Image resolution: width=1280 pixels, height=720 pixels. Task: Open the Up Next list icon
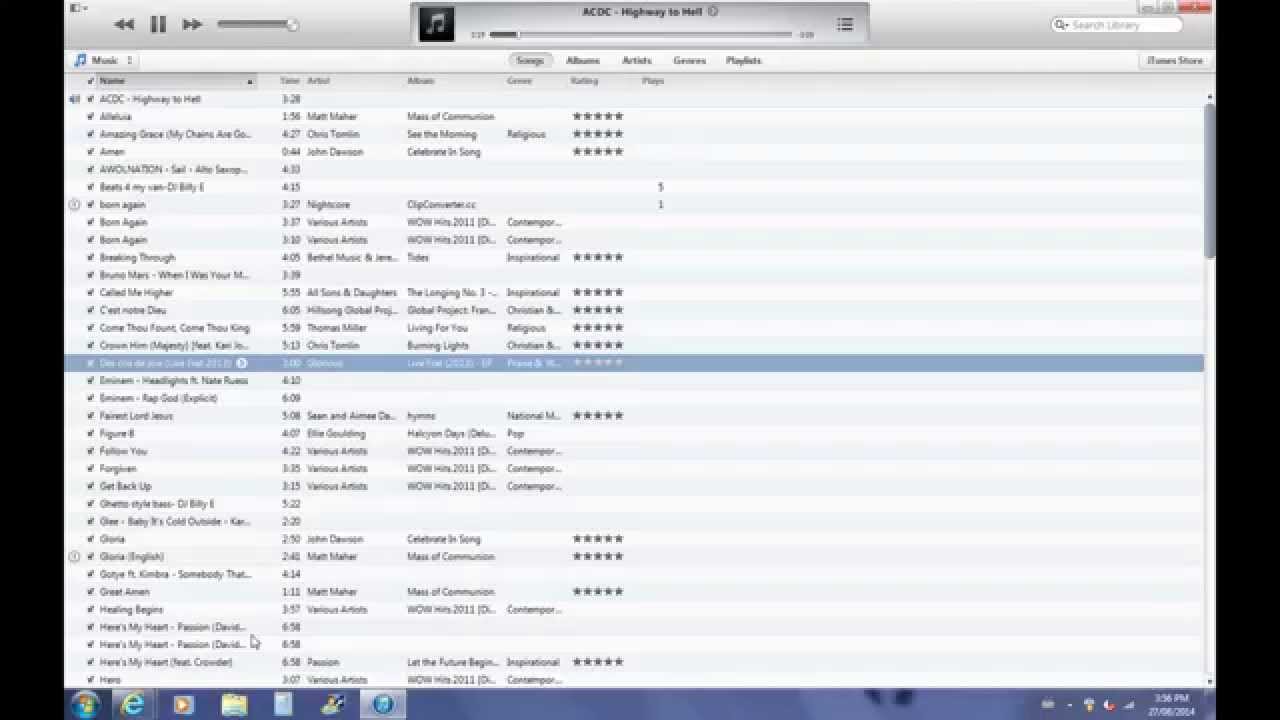845,24
